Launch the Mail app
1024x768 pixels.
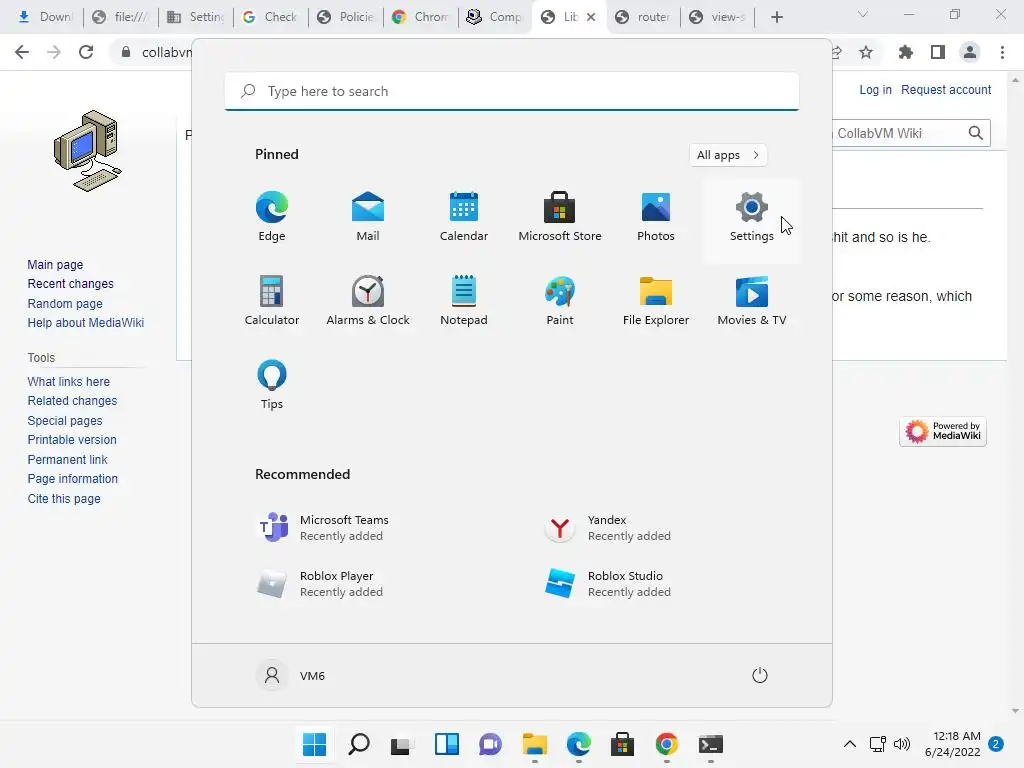click(368, 217)
